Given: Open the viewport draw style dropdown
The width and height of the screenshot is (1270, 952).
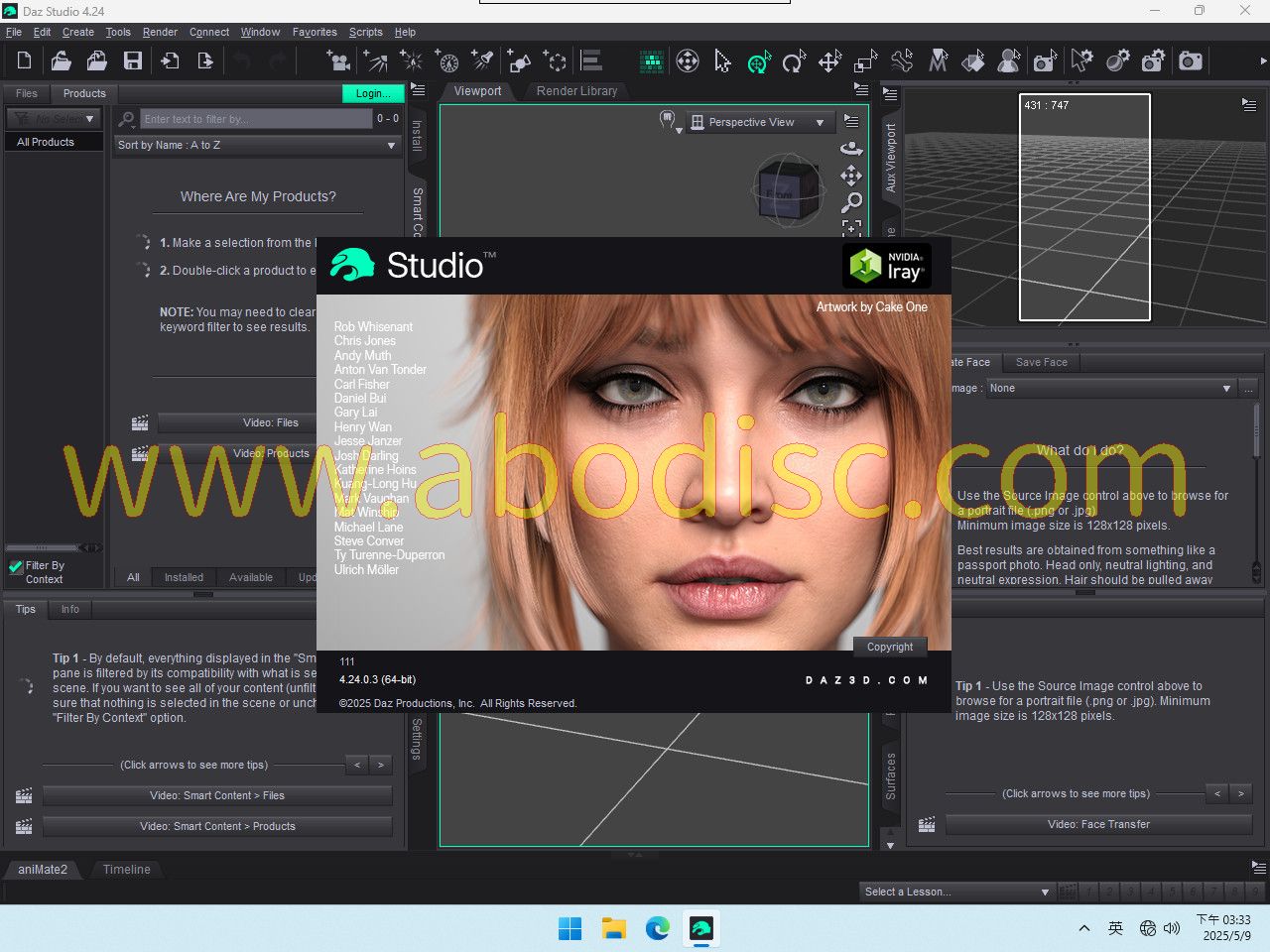Looking at the screenshot, I should click(670, 122).
